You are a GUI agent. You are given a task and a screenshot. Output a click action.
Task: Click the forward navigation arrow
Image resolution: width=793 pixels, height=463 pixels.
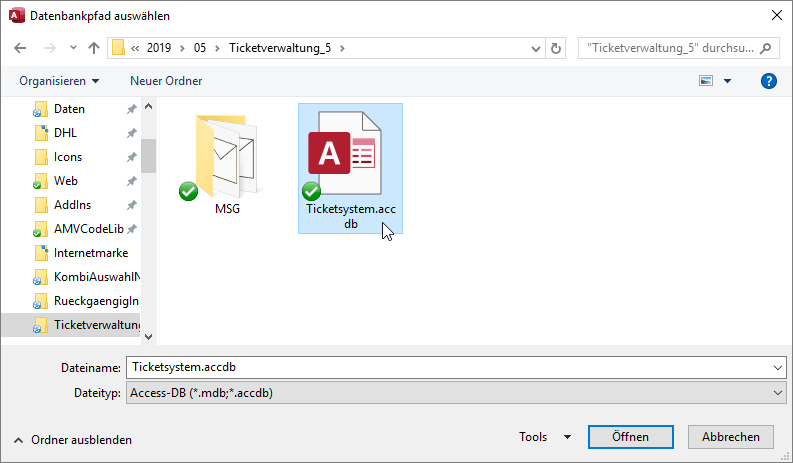[x=50, y=48]
